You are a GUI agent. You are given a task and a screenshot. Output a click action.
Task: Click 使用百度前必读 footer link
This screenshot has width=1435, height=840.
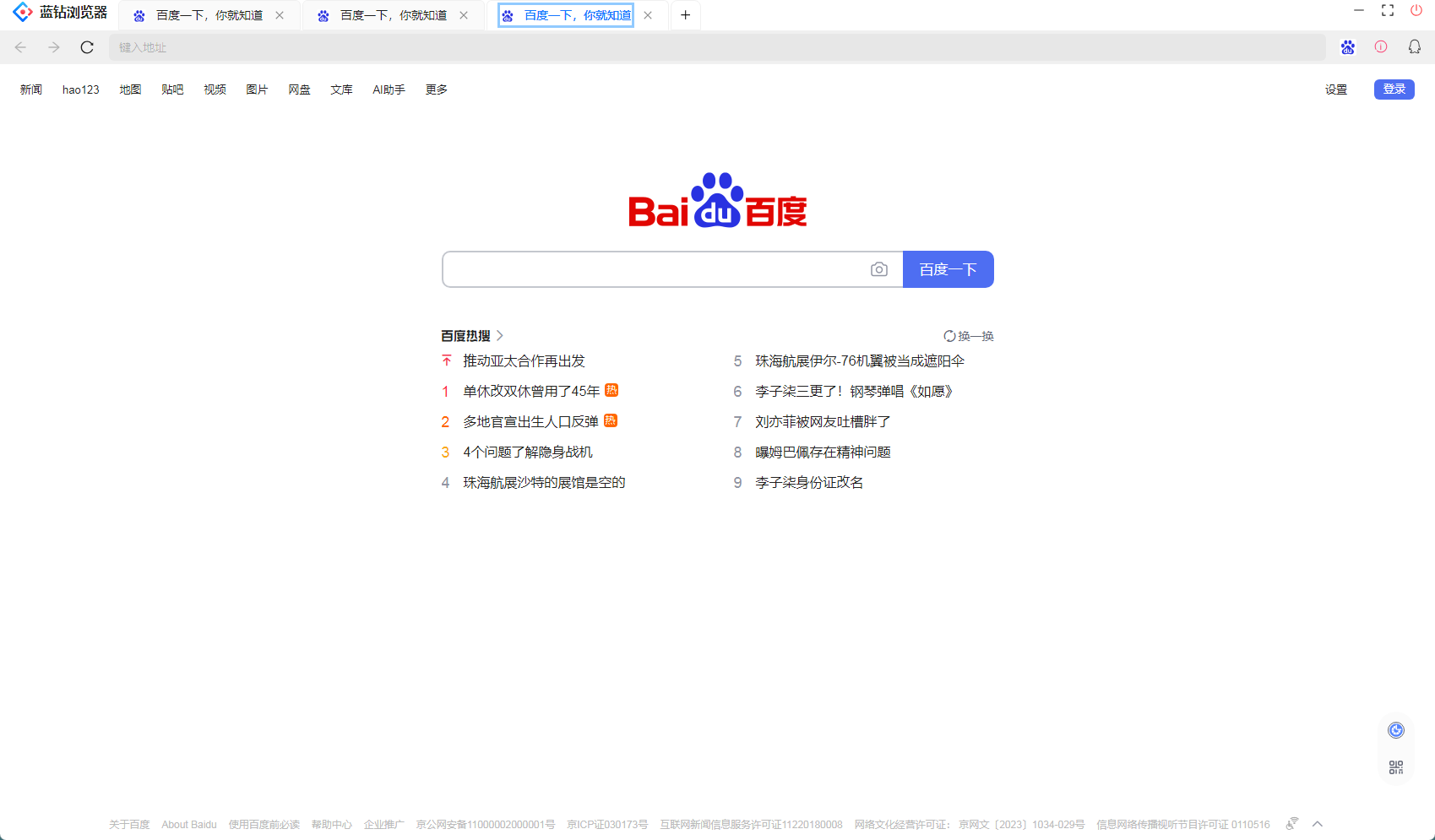click(264, 825)
